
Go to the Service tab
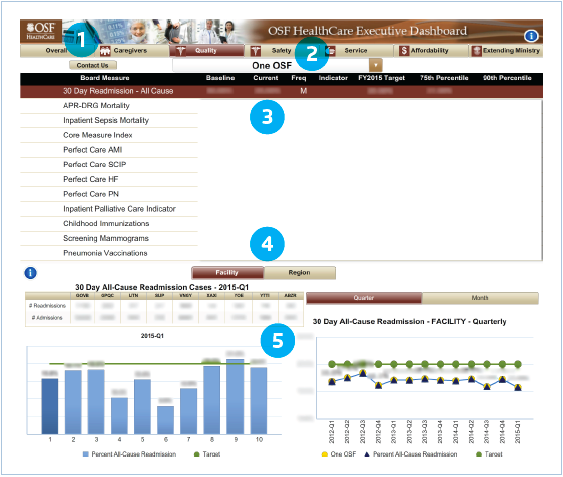pyautogui.click(x=356, y=51)
